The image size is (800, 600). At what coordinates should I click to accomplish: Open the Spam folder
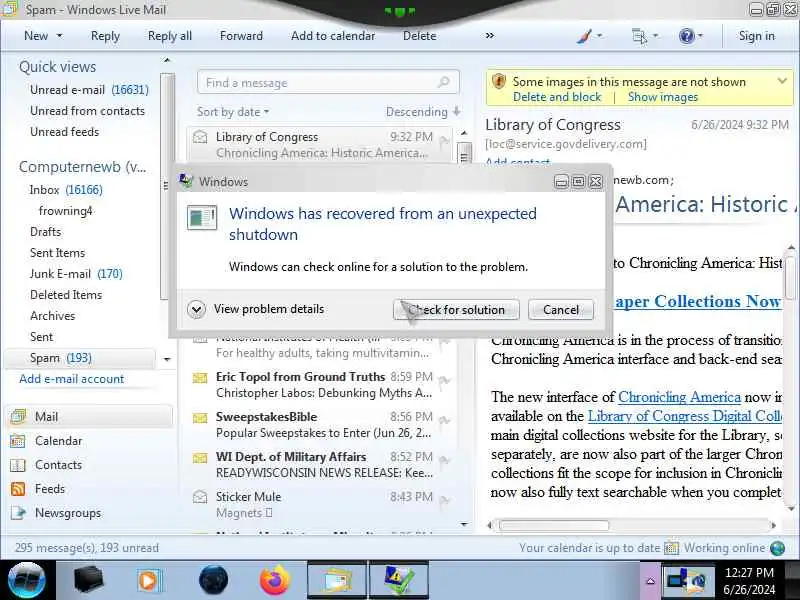(x=80, y=358)
